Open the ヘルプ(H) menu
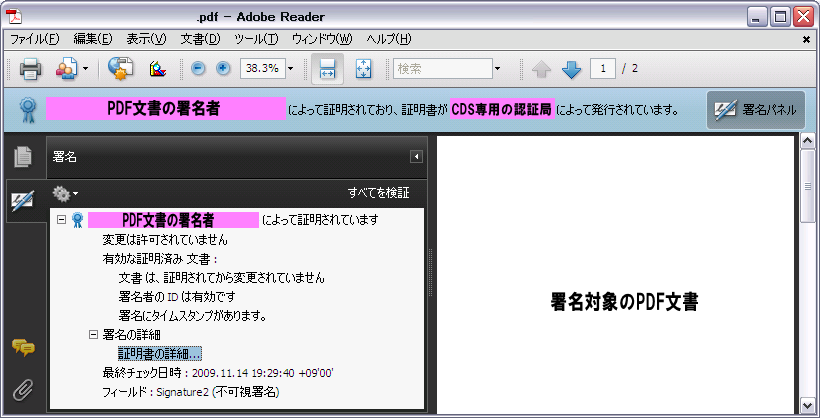Image resolution: width=820 pixels, height=418 pixels. pyautogui.click(x=389, y=39)
